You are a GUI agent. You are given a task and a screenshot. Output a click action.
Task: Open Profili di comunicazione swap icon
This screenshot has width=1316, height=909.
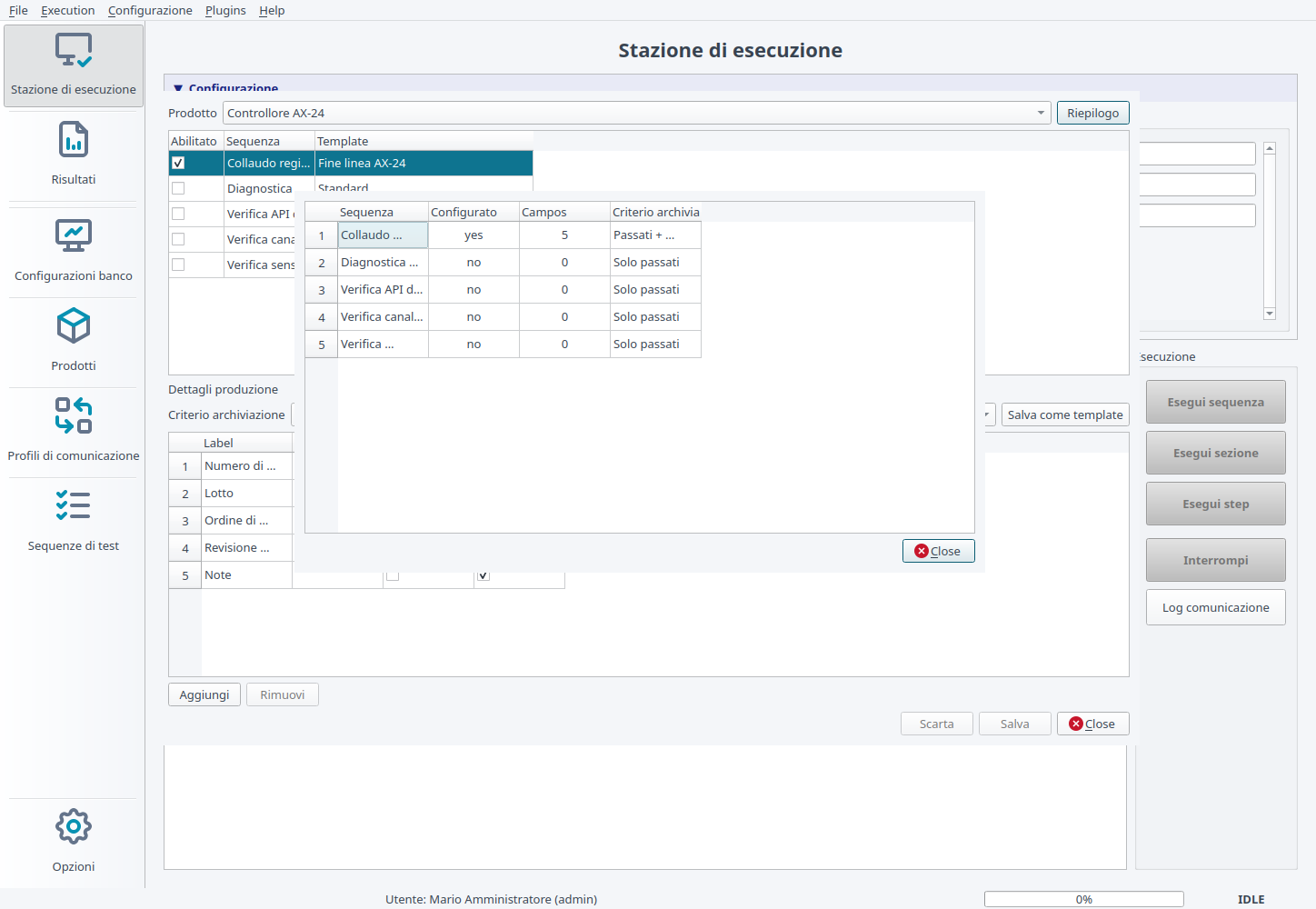pos(74,415)
